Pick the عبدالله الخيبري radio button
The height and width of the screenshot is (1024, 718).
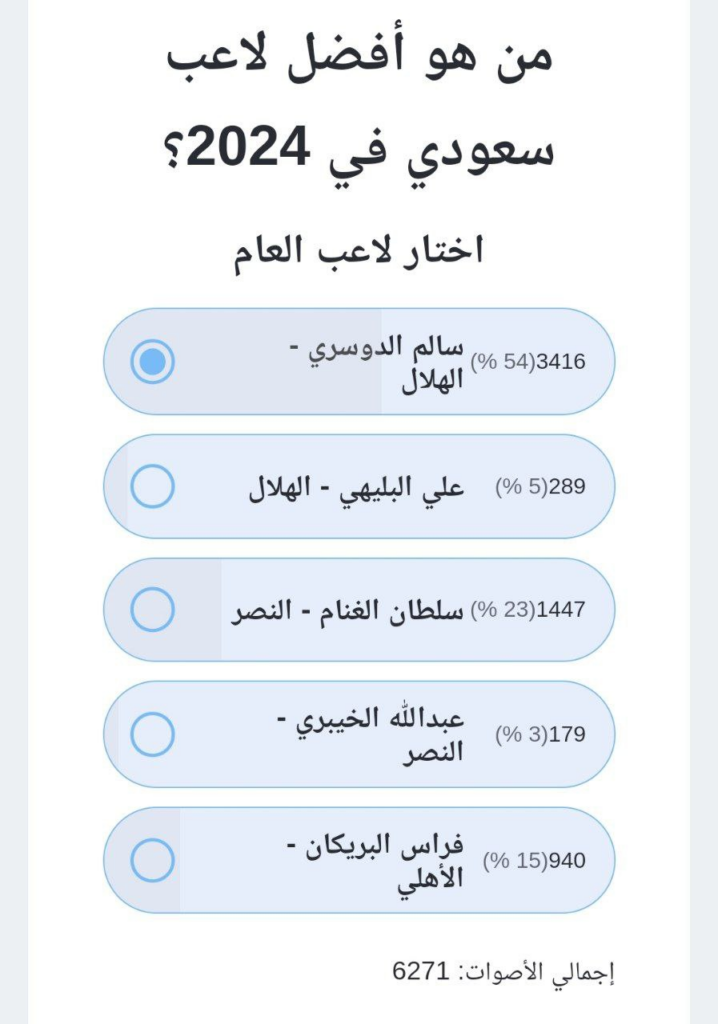[153, 734]
